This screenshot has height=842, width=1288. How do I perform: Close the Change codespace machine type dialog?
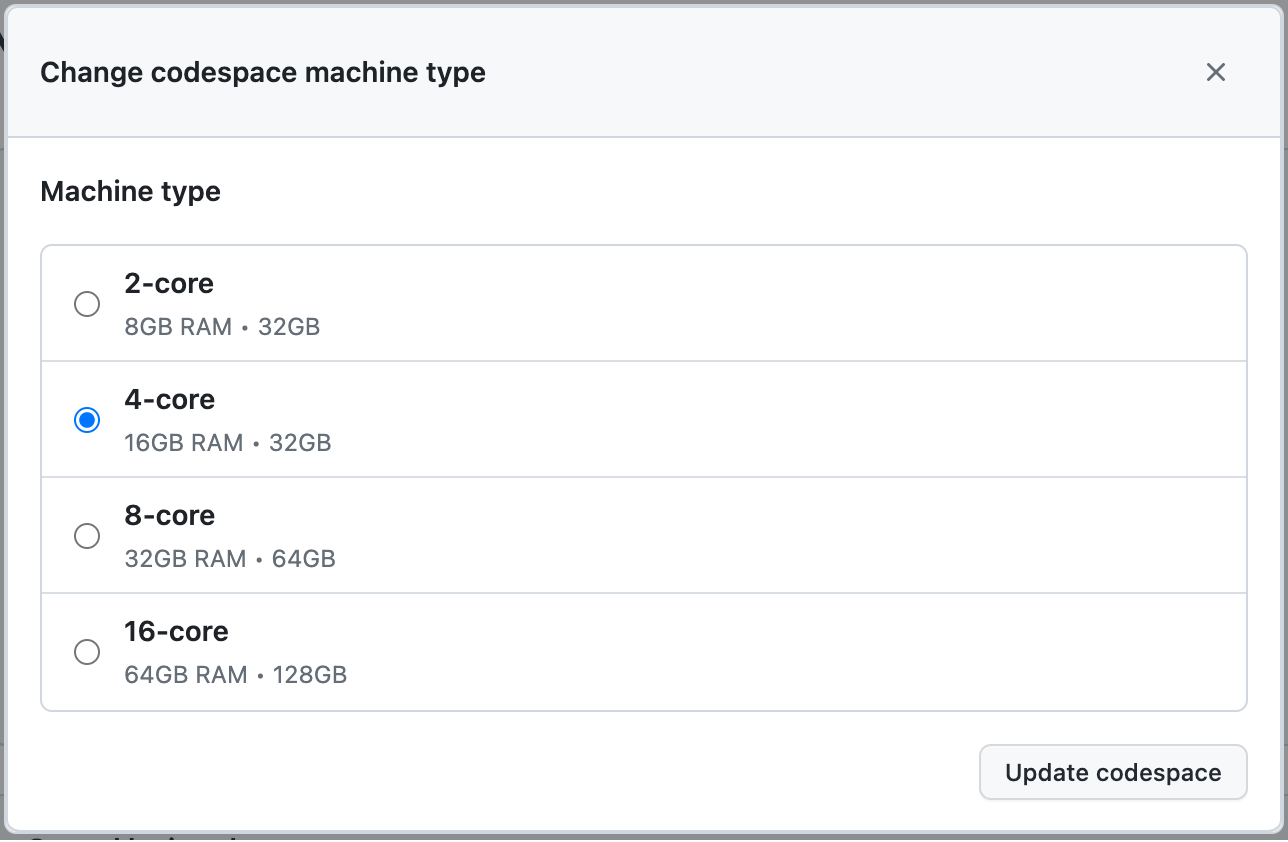[x=1216, y=72]
